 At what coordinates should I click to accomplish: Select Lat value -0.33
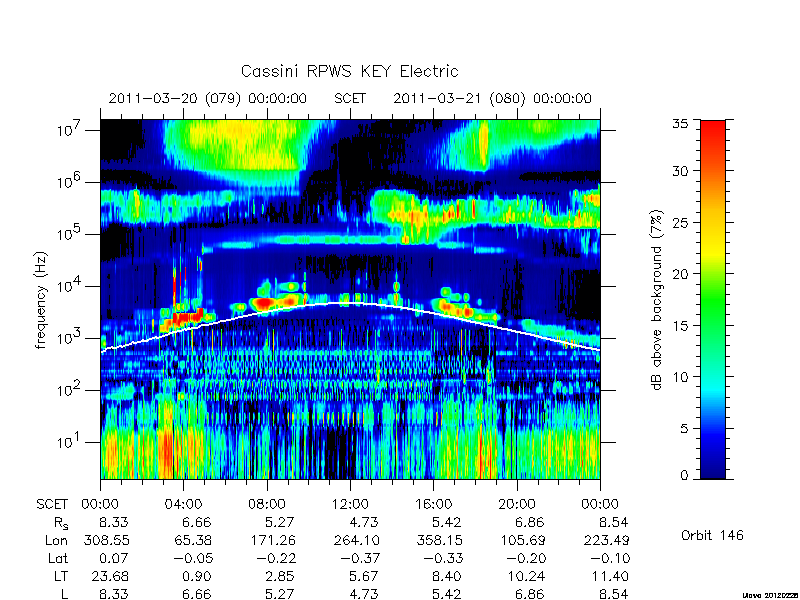click(443, 558)
